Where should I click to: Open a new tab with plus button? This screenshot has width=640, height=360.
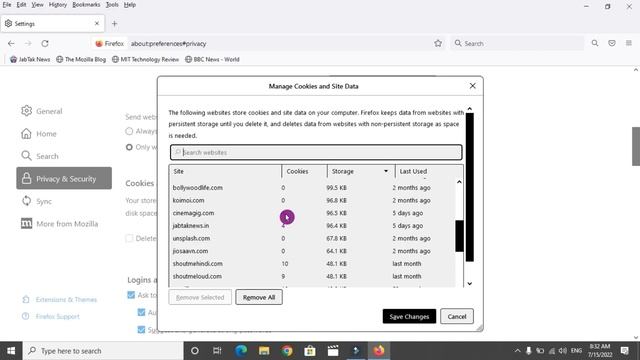click(114, 24)
